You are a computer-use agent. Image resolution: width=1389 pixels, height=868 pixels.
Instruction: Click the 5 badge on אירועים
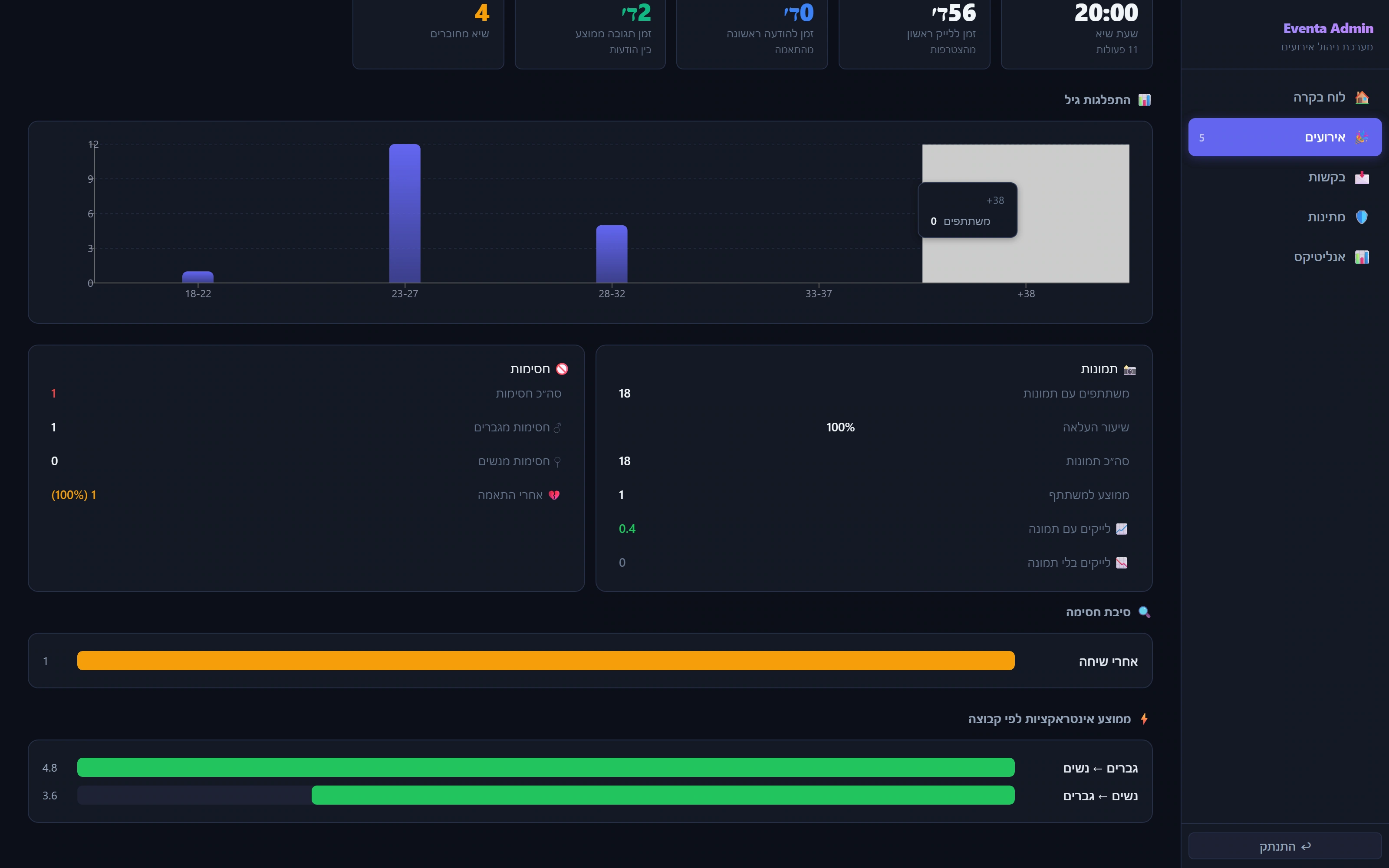point(1201,138)
